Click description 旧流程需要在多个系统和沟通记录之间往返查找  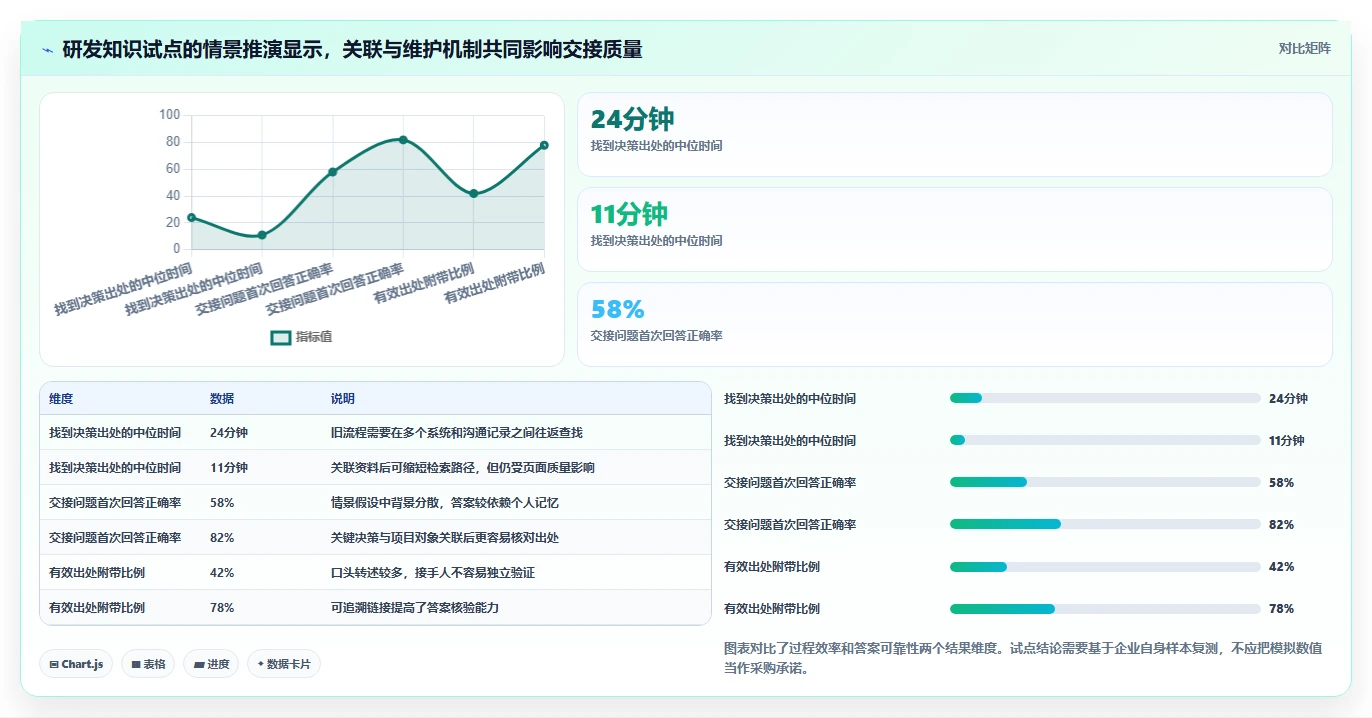click(457, 433)
